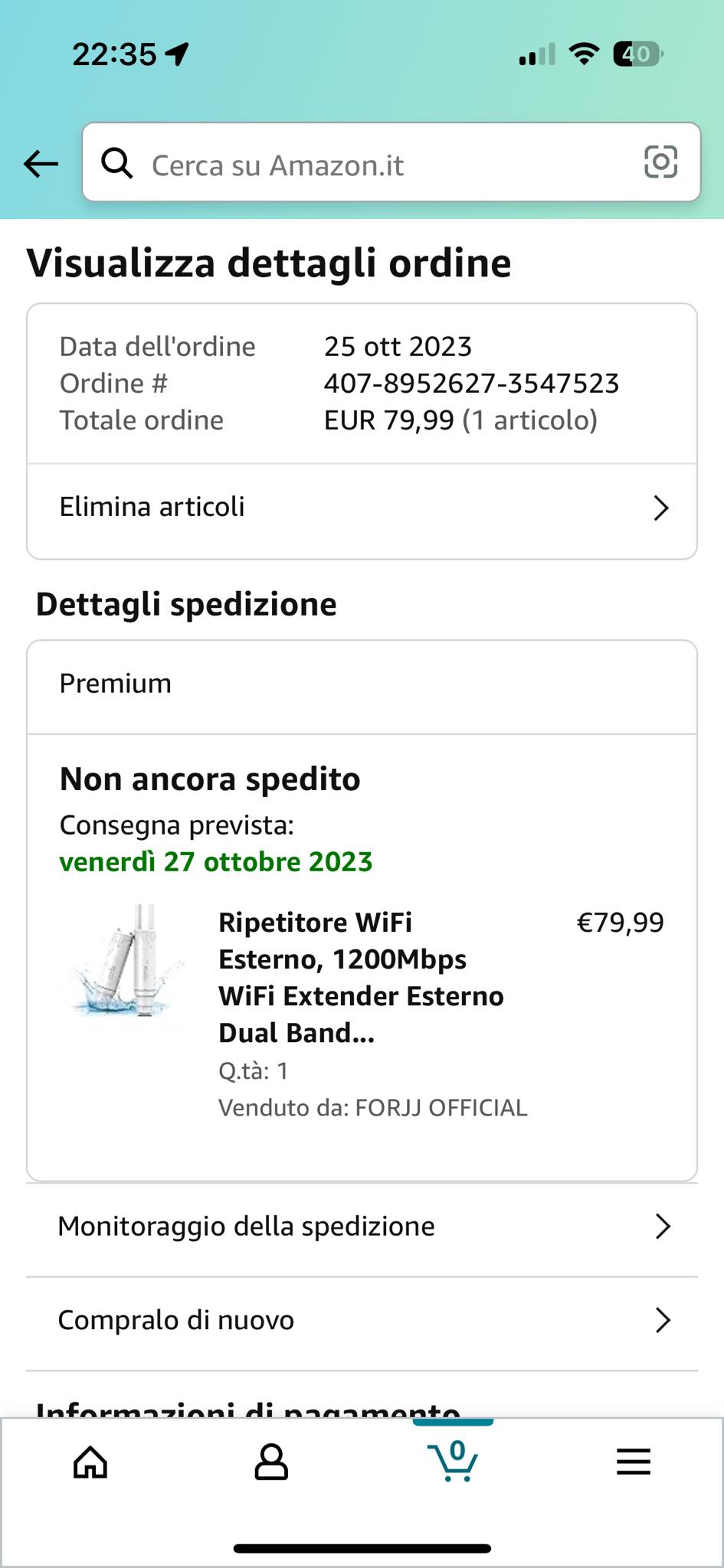724x1568 pixels.
Task: Click the Compralo di nuovo link
Action: [x=176, y=1320]
